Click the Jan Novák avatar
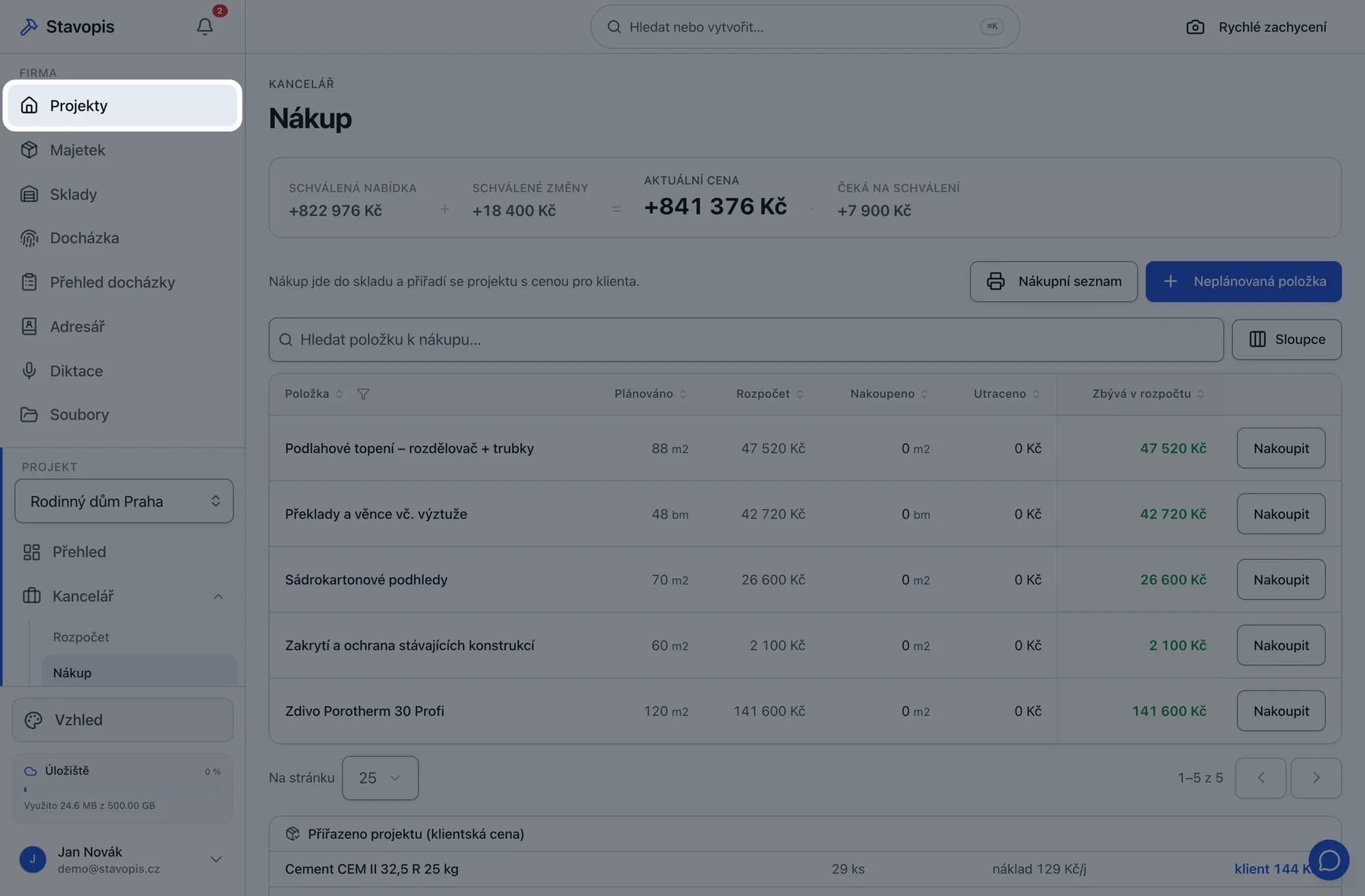Image resolution: width=1365 pixels, height=896 pixels. (x=32, y=860)
